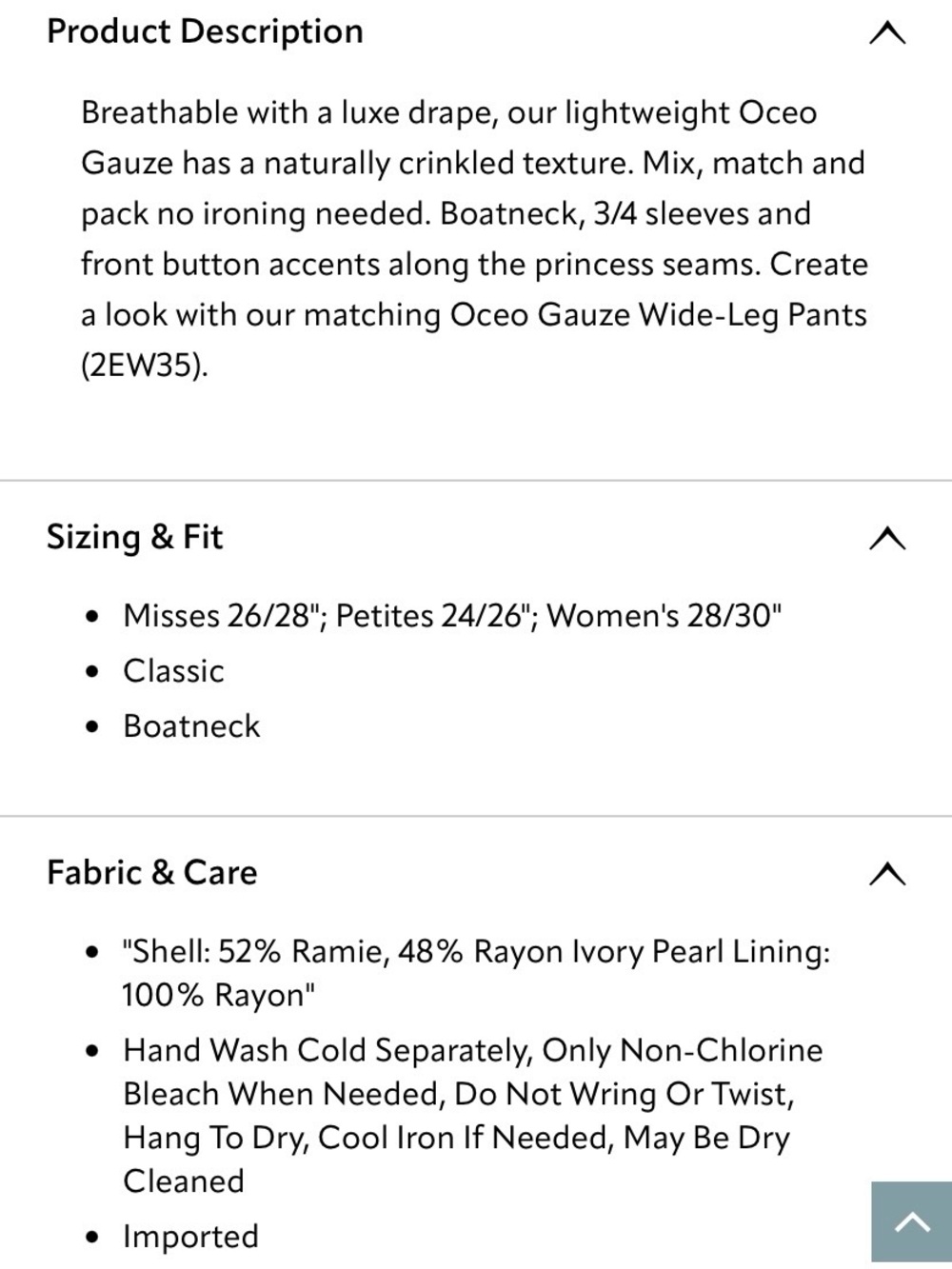Click the Boatneck bullet under Sizing
Image resolution: width=952 pixels, height=1269 pixels.
pyautogui.click(x=191, y=726)
